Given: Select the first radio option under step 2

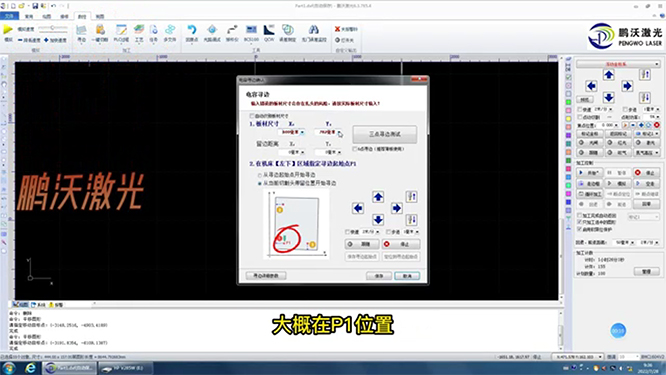Looking at the screenshot, I should click(260, 175).
